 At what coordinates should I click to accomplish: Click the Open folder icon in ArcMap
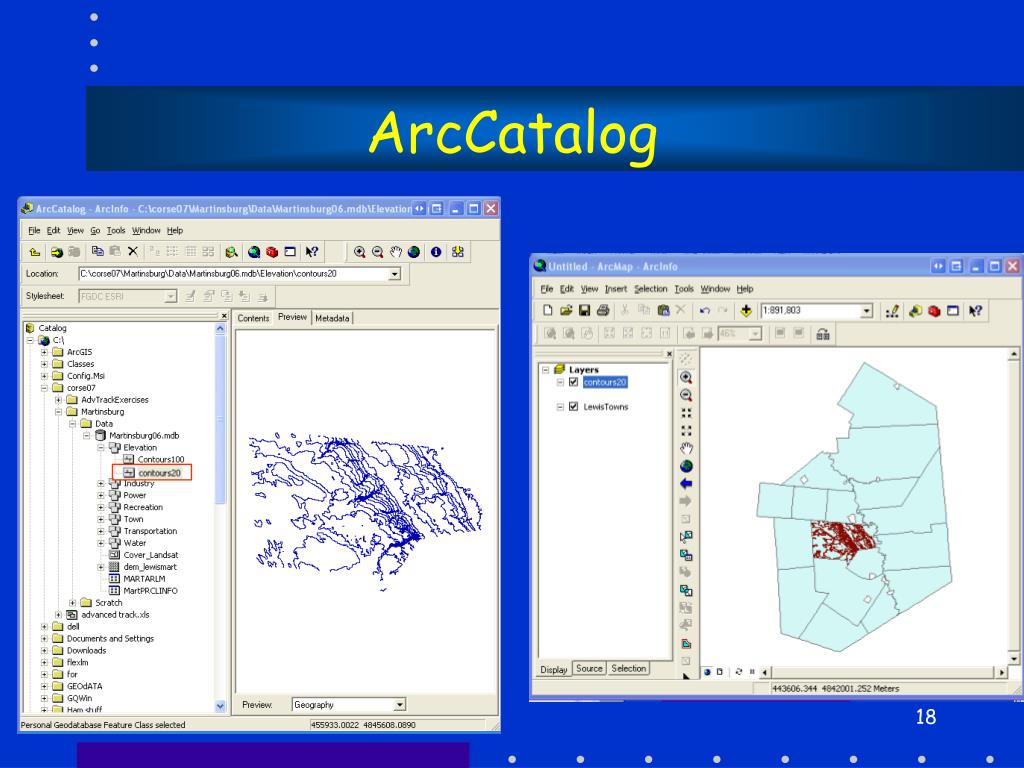click(566, 310)
